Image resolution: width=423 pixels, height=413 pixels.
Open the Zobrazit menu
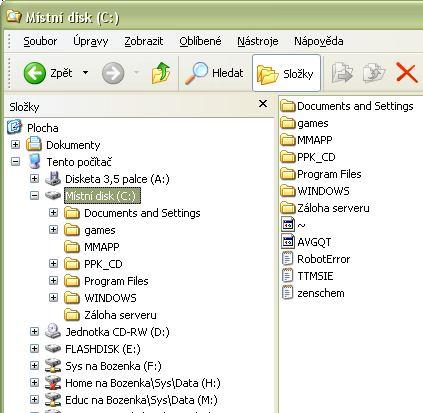144,41
